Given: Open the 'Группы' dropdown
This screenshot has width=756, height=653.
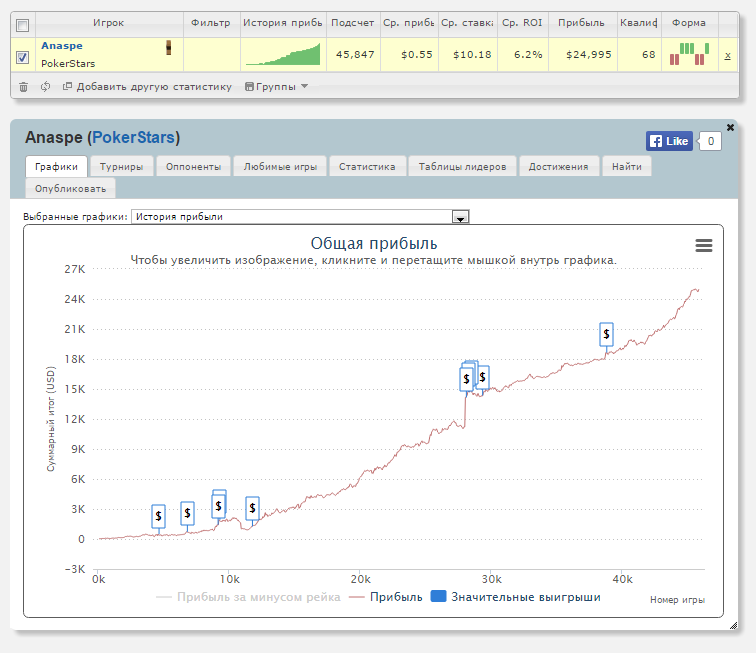Looking at the screenshot, I should (x=276, y=87).
